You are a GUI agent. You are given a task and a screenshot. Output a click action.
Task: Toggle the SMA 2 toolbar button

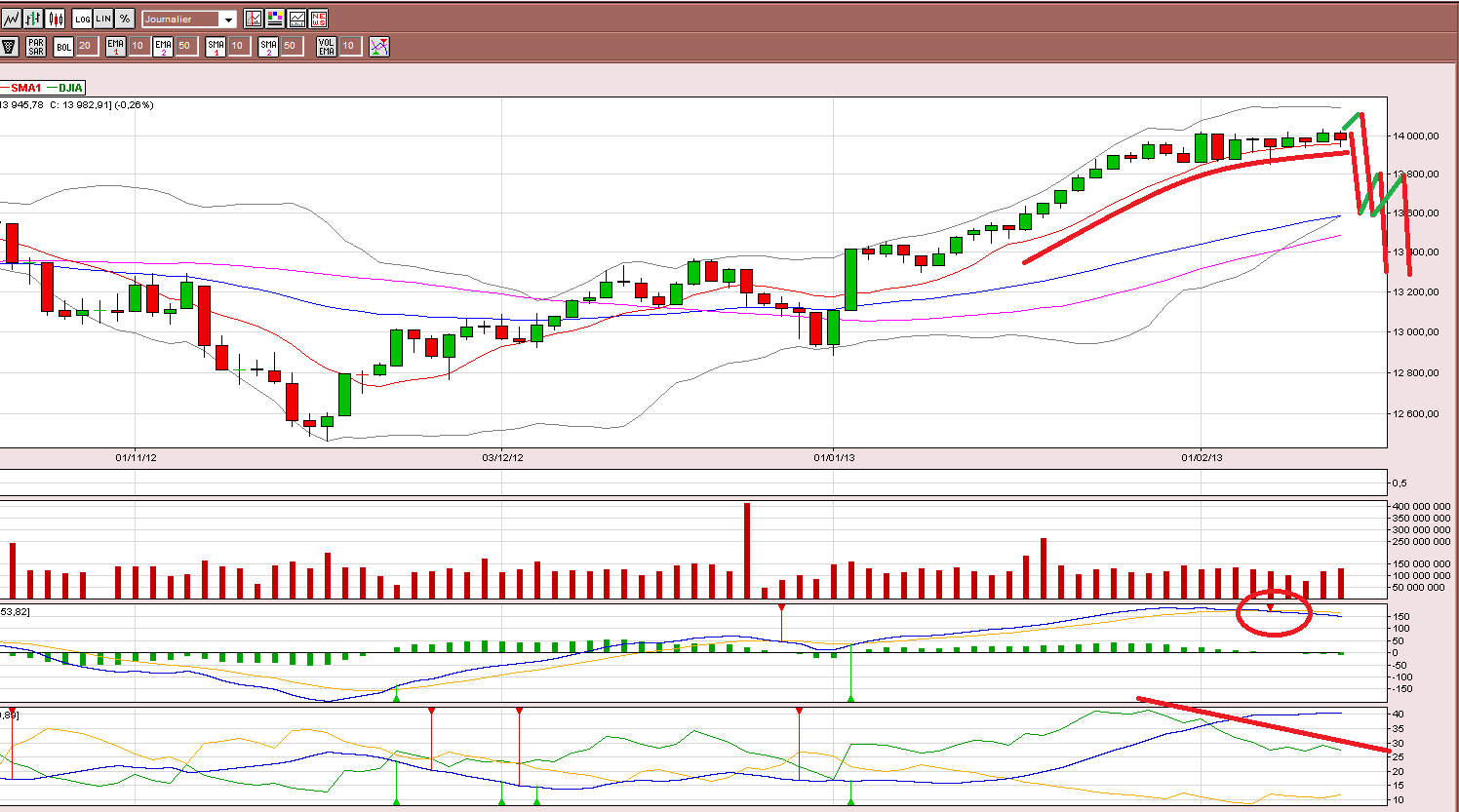click(268, 46)
